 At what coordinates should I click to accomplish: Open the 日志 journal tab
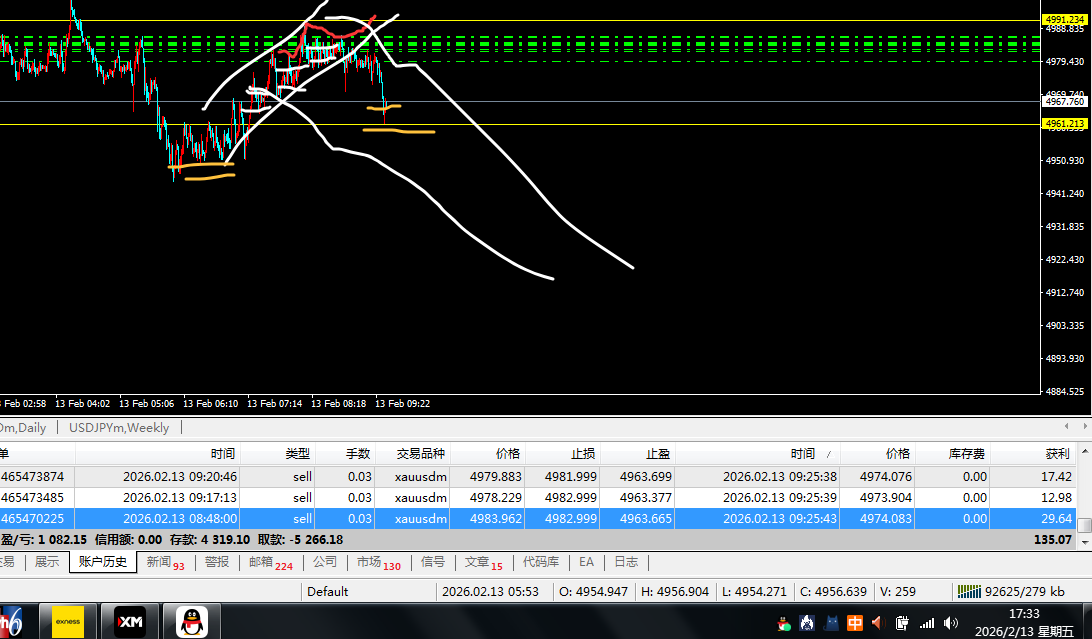(x=626, y=562)
